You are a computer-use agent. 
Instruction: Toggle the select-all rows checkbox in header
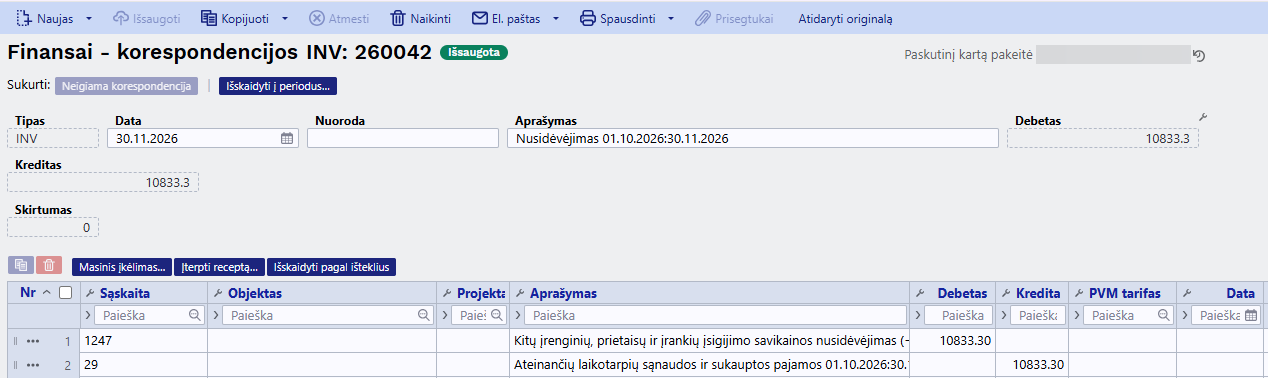click(x=66, y=293)
